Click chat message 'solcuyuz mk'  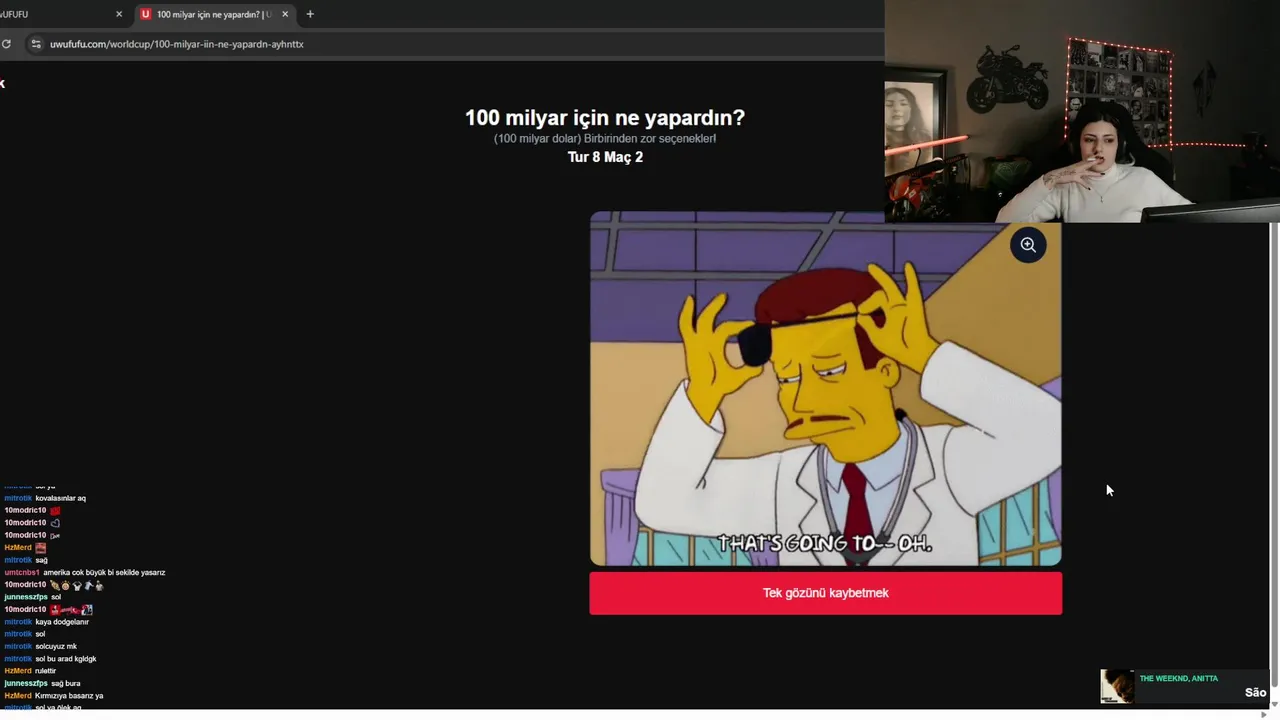coord(56,646)
